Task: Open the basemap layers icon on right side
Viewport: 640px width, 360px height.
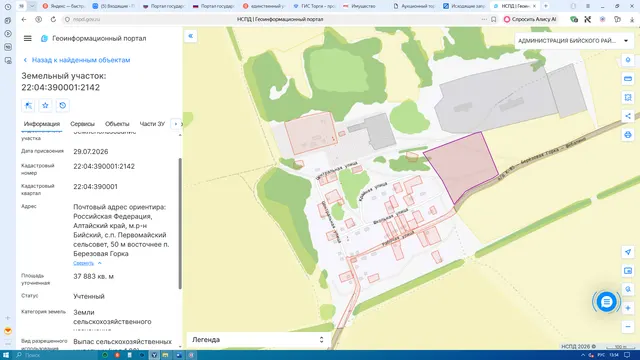Action: (x=628, y=271)
